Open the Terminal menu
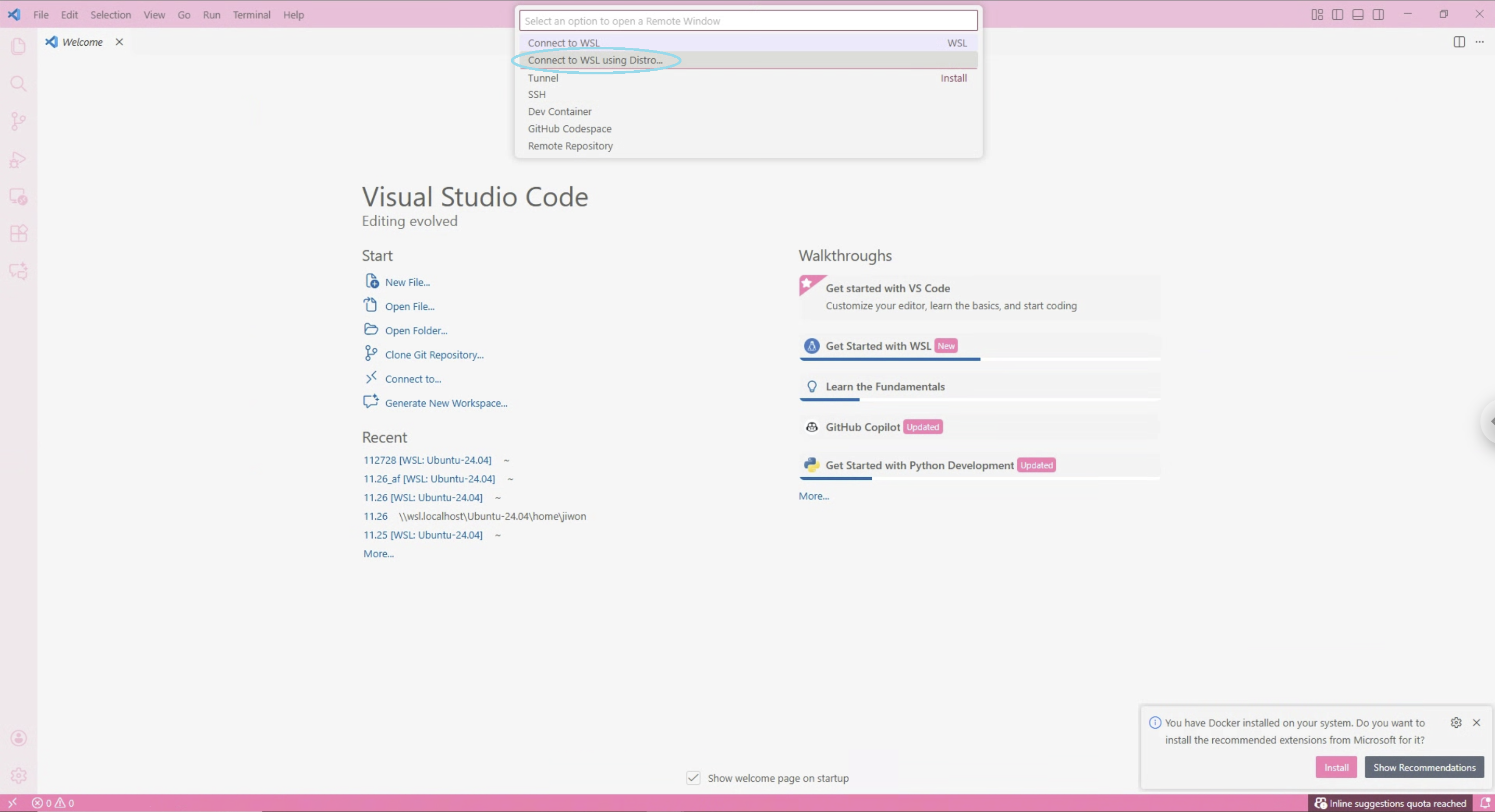Image resolution: width=1495 pixels, height=812 pixels. pos(251,15)
